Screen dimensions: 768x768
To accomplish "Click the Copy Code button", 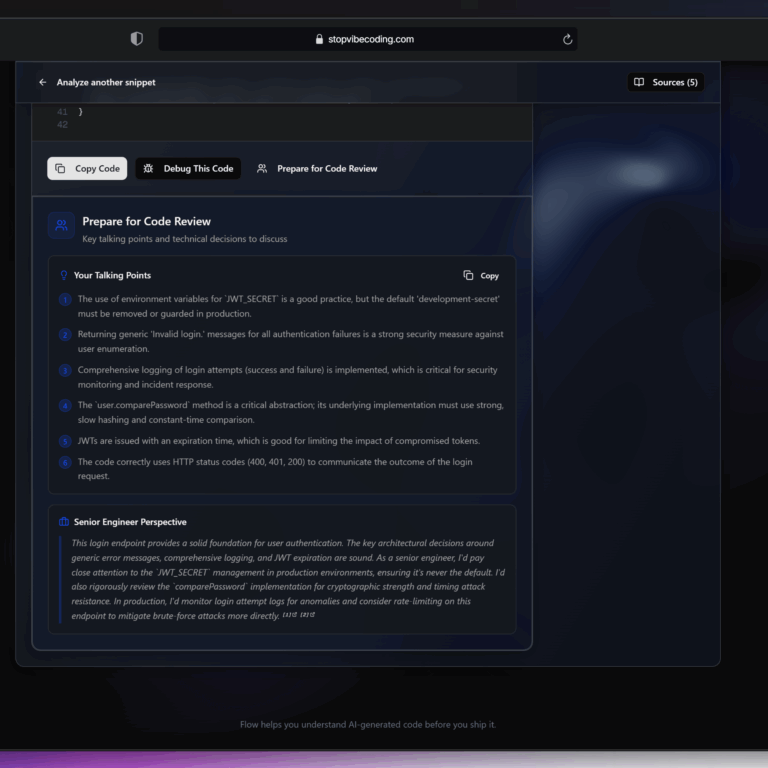I will (87, 168).
